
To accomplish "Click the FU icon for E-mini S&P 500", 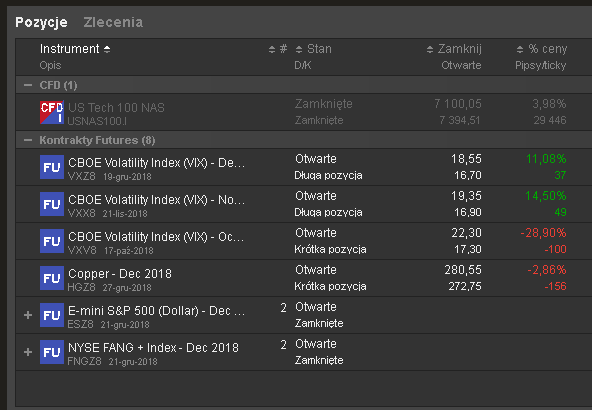I will tap(52, 315).
